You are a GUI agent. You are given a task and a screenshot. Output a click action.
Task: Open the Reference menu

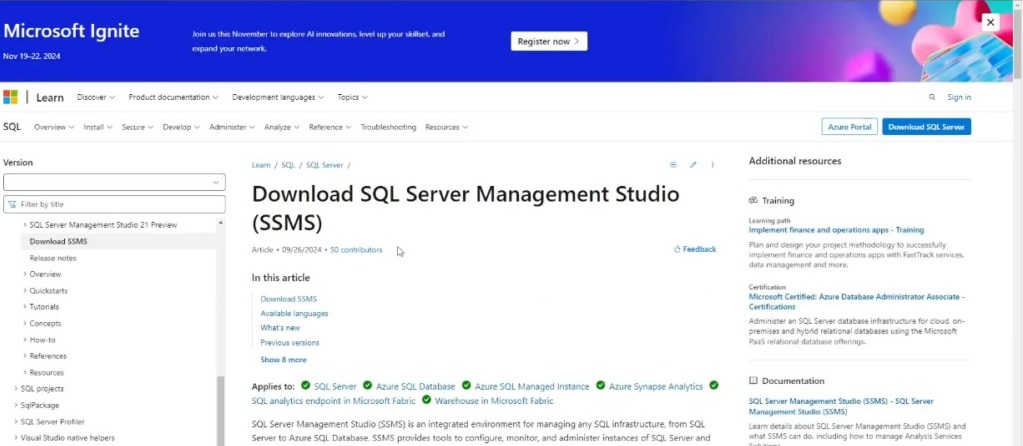click(330, 127)
